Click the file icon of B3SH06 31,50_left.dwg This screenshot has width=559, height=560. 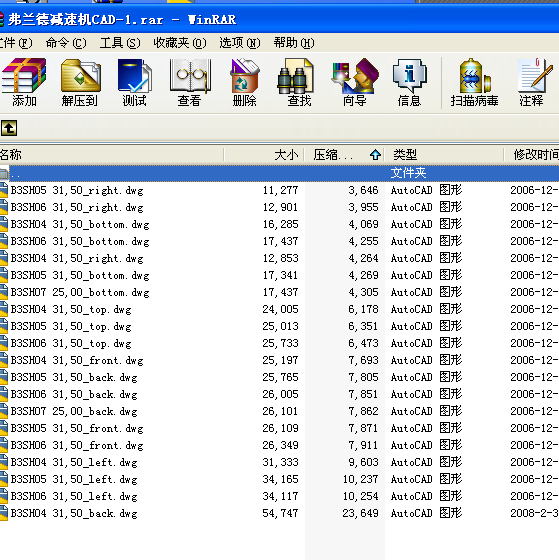click(x=4, y=496)
